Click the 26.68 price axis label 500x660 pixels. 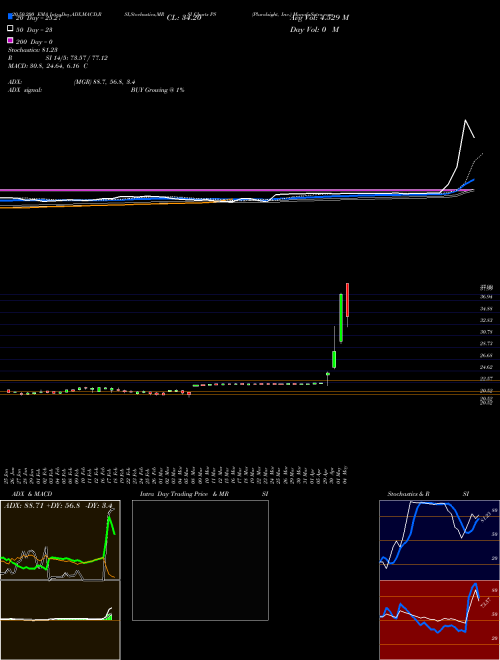tap(487, 355)
